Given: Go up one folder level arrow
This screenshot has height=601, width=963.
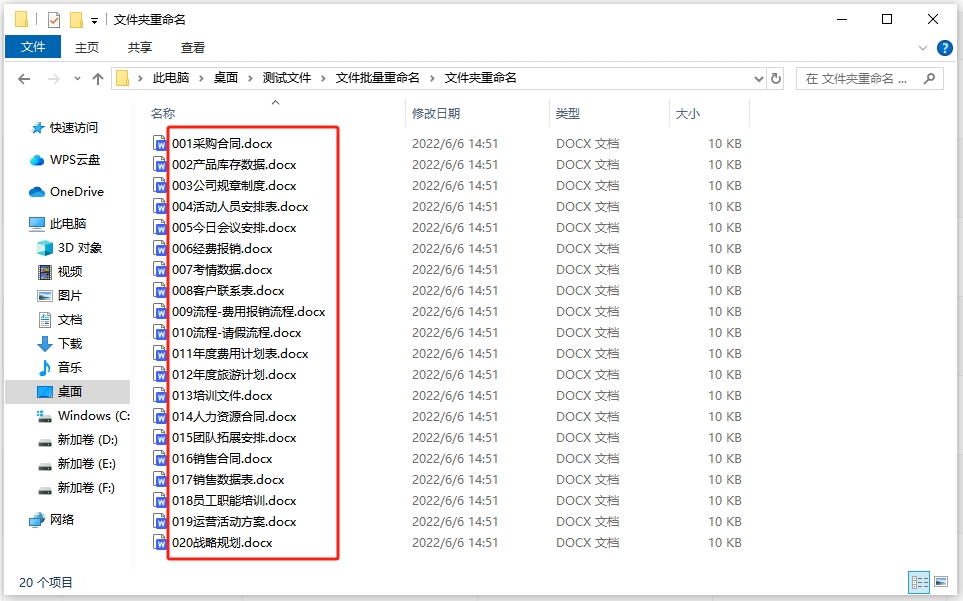Looking at the screenshot, I should pos(98,79).
